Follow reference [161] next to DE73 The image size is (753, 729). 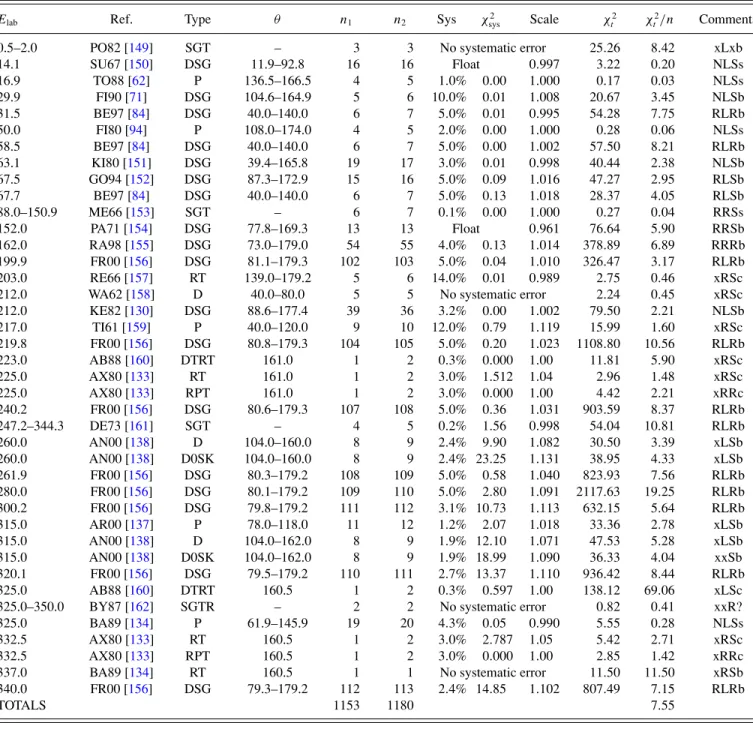[x=139, y=425]
